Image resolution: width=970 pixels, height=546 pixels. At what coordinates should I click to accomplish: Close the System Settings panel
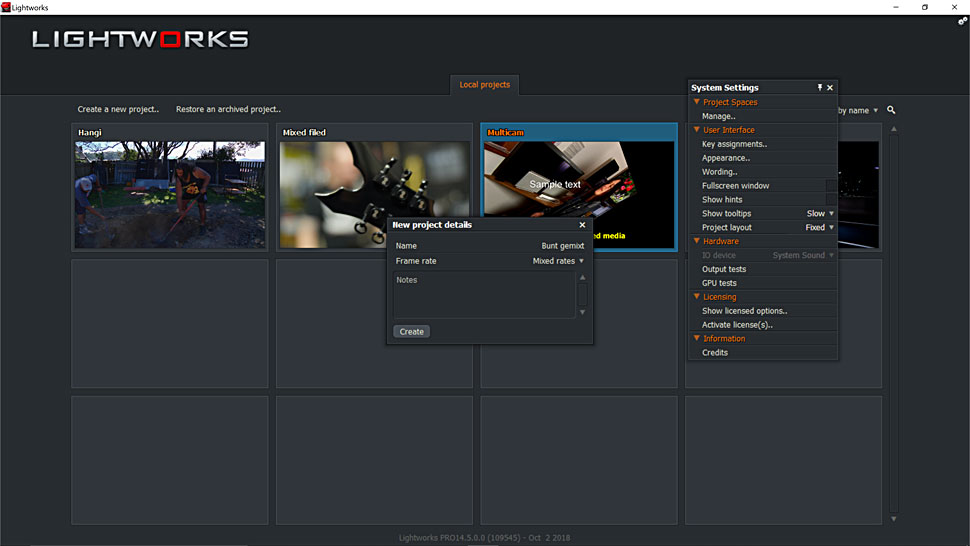830,88
